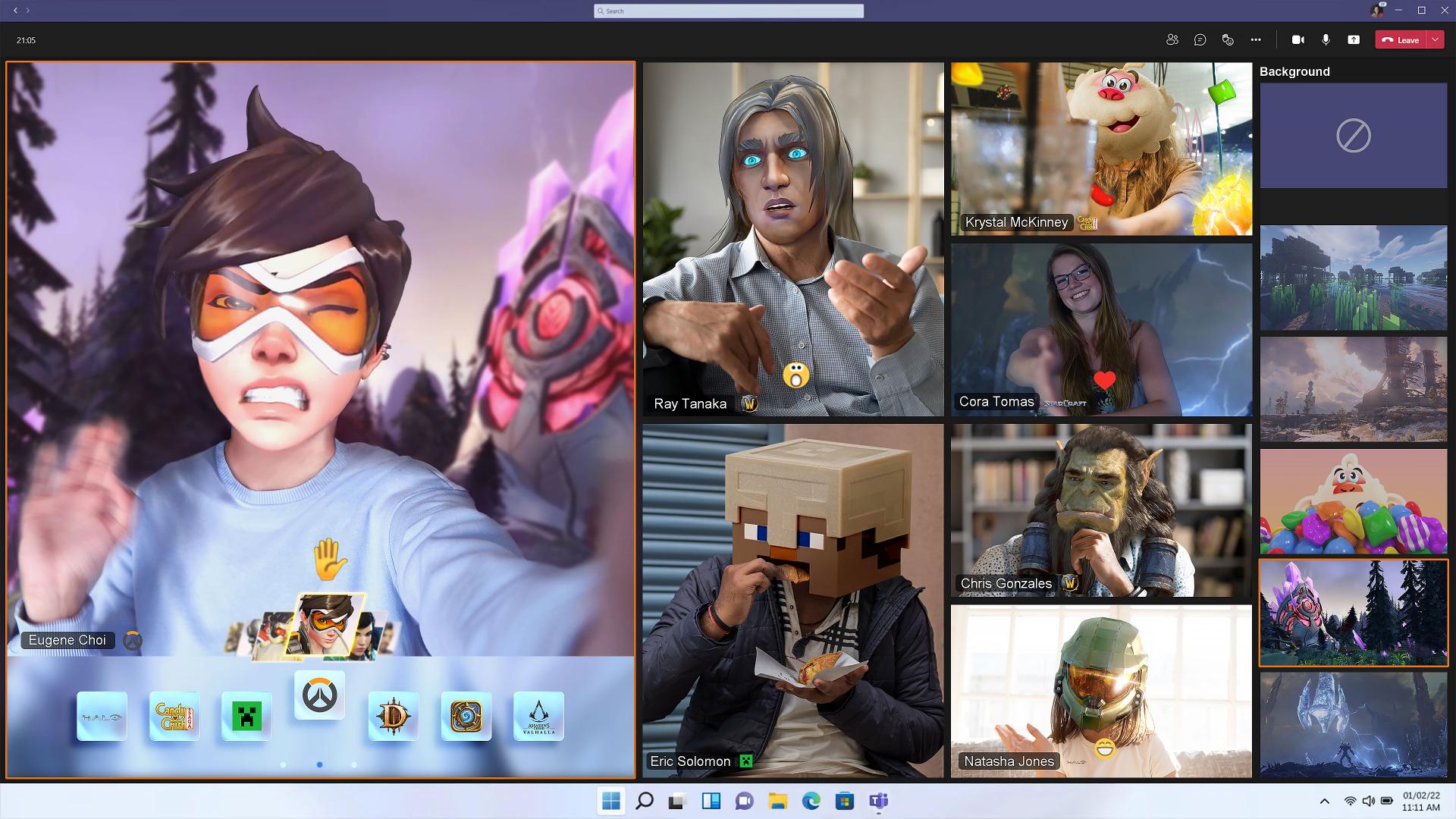Open the volume control in tray
1456x819 pixels.
[x=1368, y=801]
